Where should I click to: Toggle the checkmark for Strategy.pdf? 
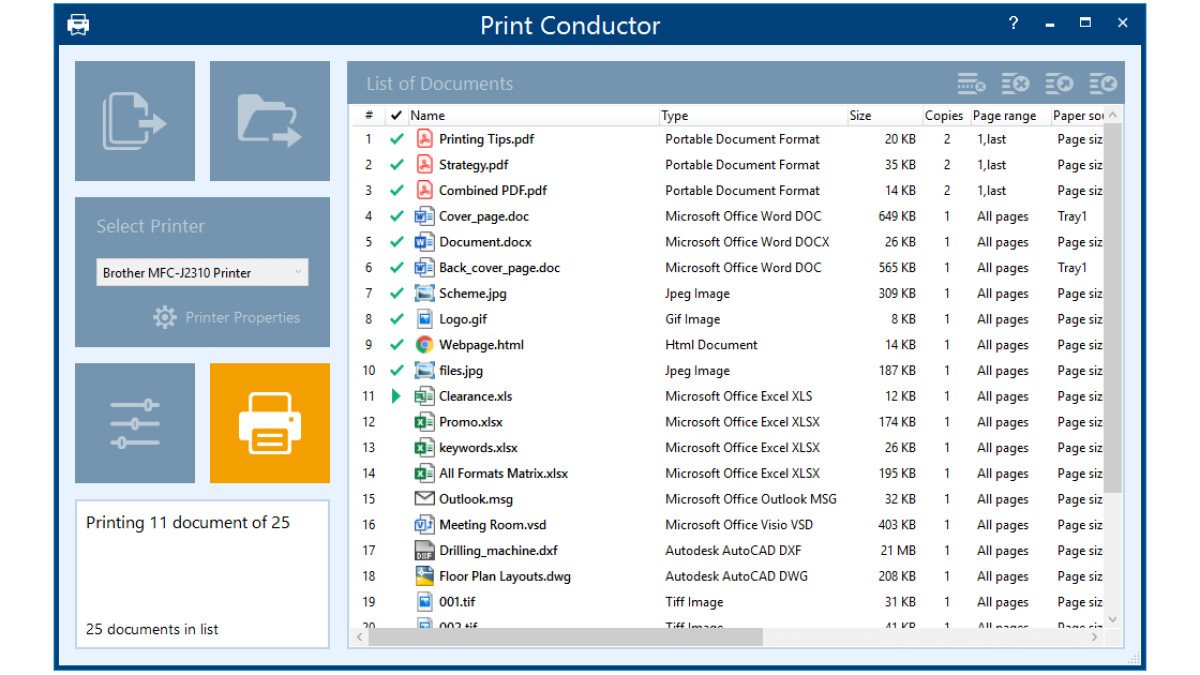[397, 165]
